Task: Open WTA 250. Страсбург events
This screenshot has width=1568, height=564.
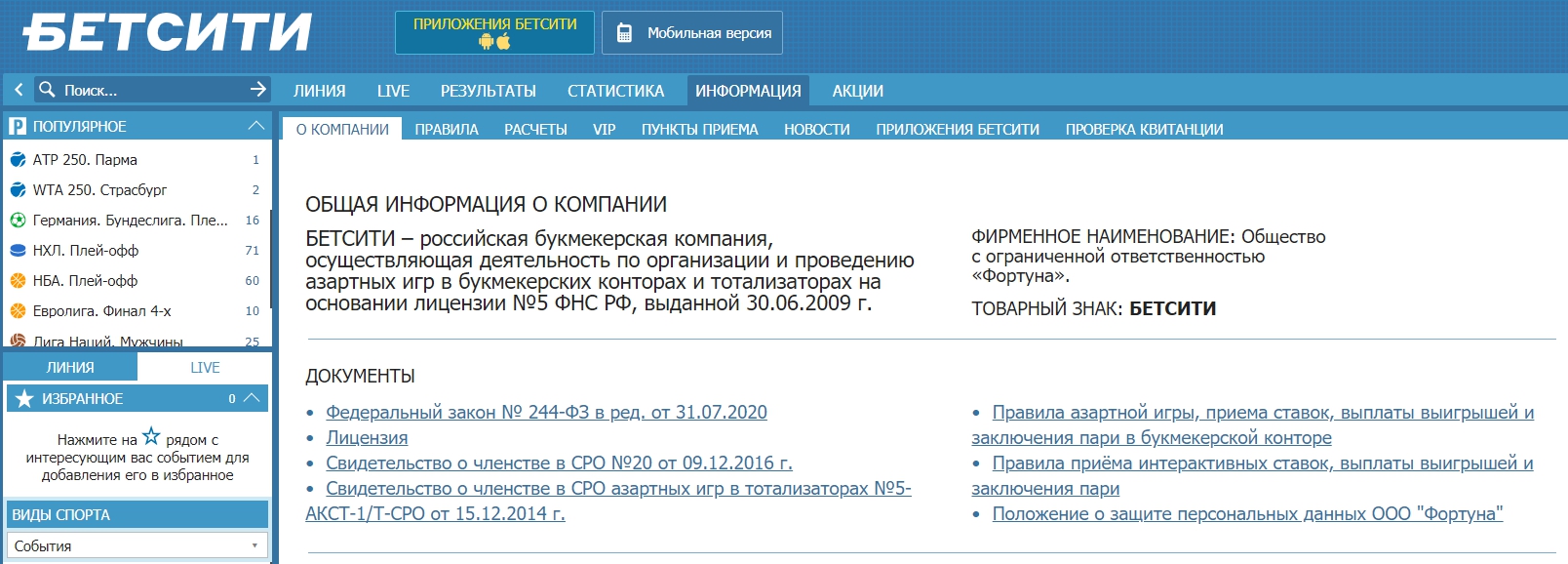Action: pyautogui.click(x=99, y=189)
